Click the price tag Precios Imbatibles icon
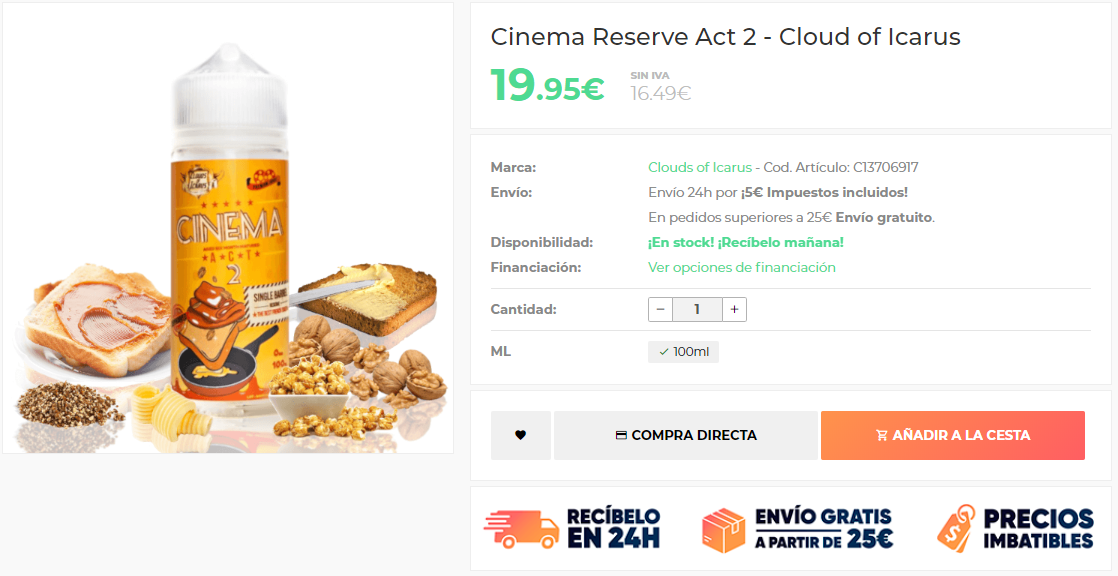Viewport: 1118px width, 576px height. click(x=956, y=528)
